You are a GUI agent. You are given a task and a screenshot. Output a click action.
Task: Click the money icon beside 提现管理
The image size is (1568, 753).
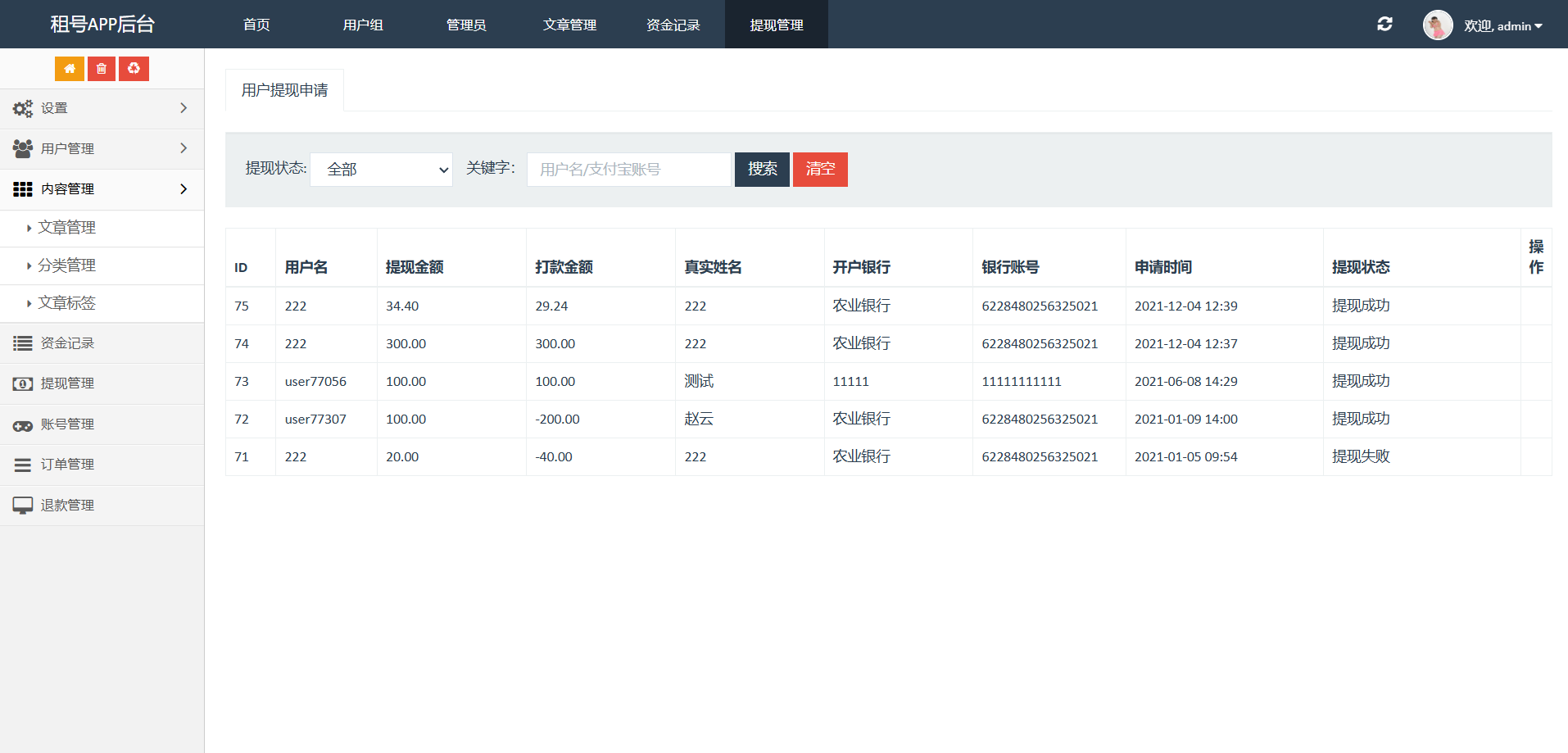point(23,383)
